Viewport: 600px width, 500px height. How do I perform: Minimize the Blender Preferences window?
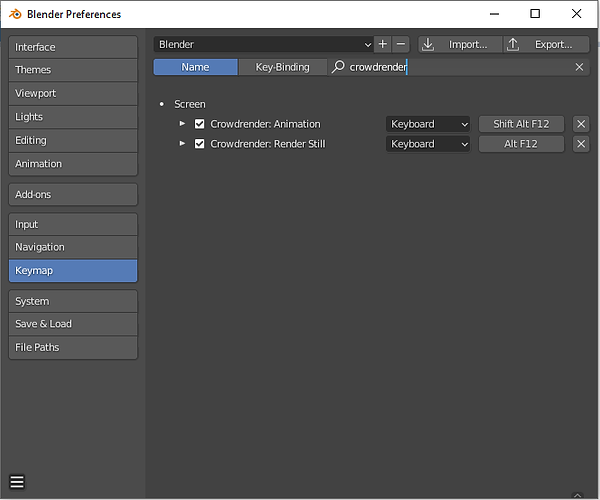pos(494,14)
